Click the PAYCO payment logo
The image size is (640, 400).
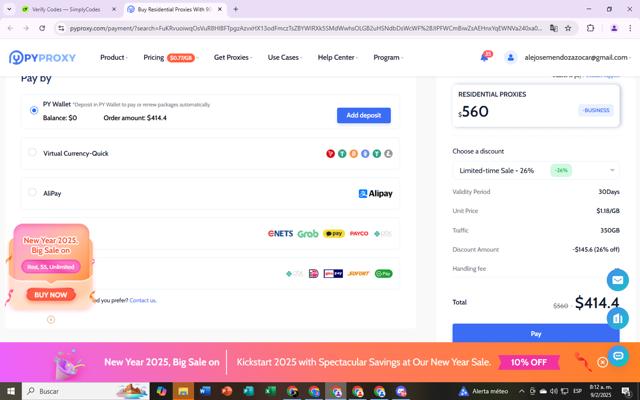click(x=359, y=233)
